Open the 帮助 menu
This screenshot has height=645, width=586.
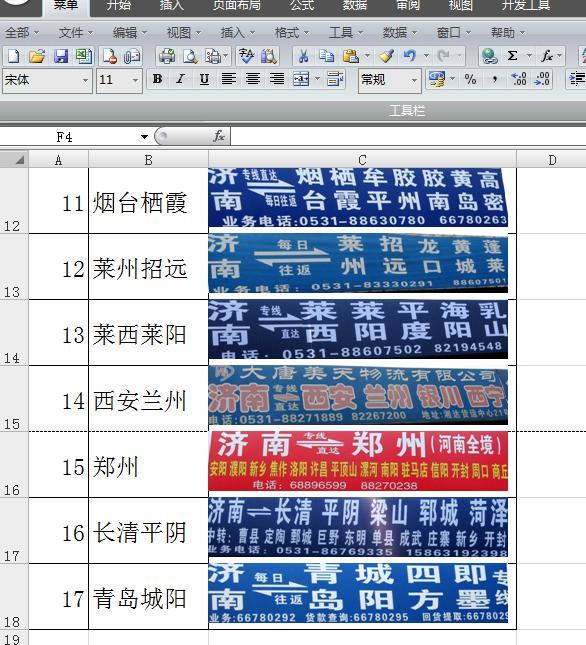tap(508, 32)
